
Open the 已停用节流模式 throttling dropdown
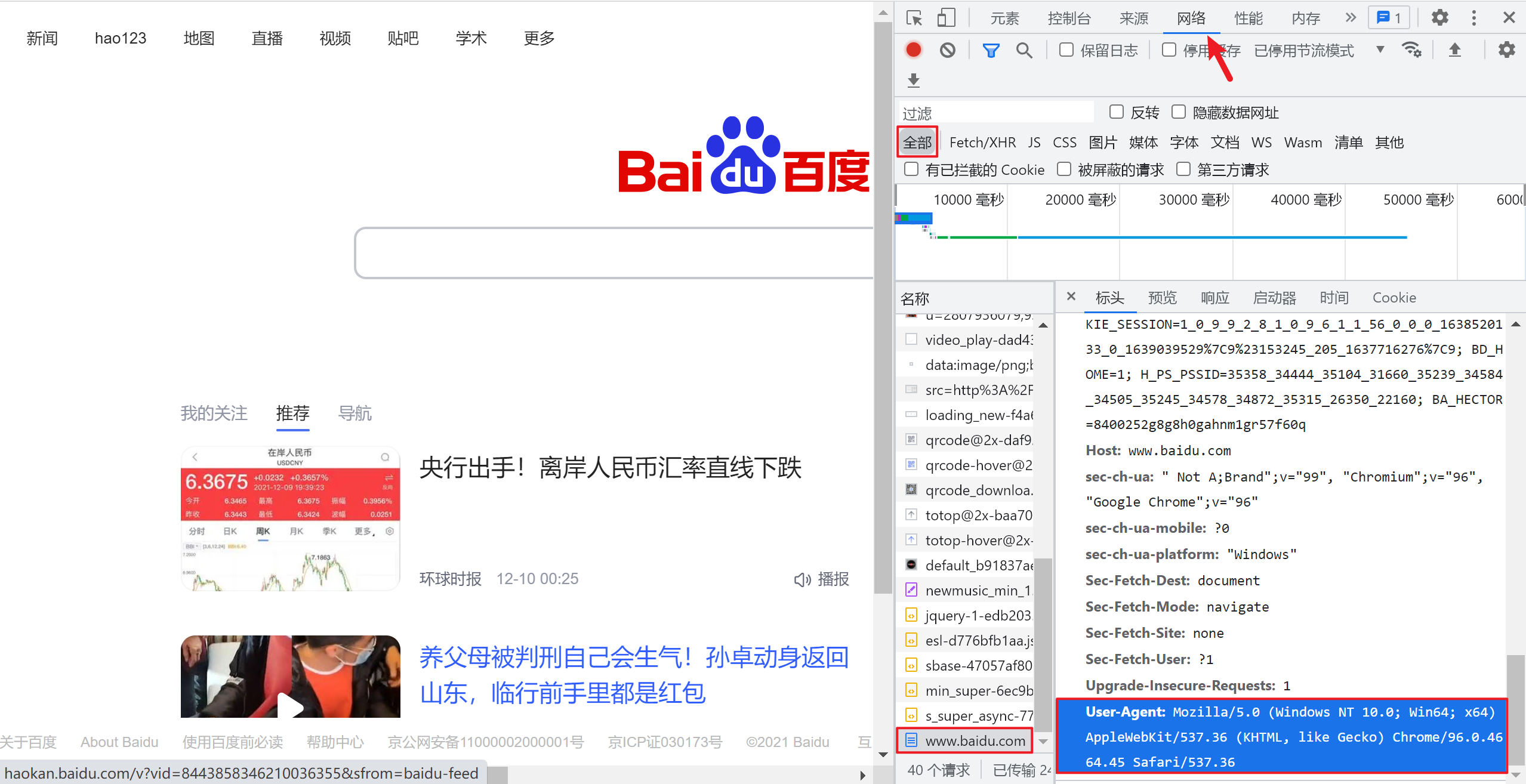click(x=1379, y=50)
